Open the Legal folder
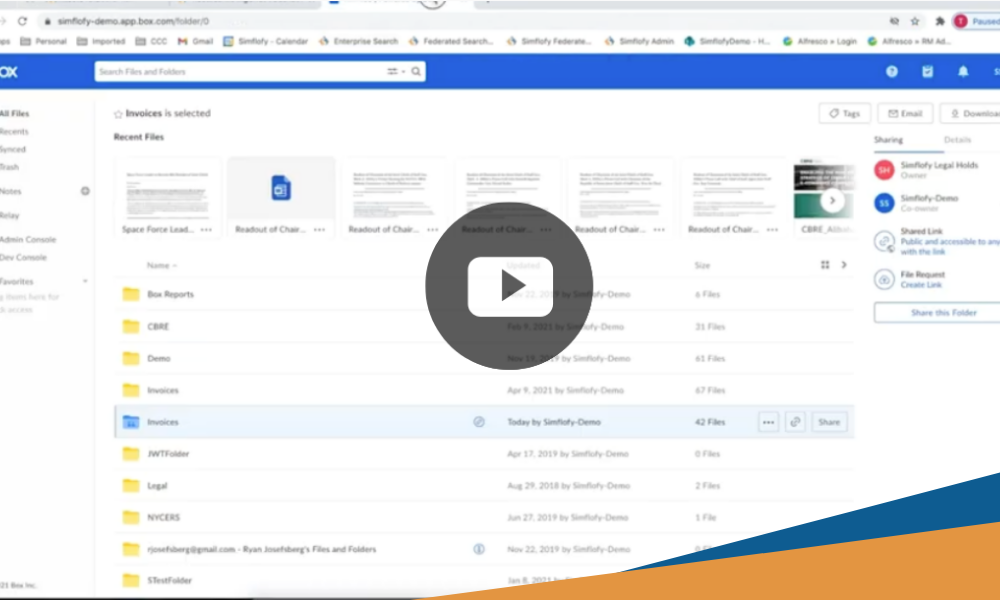This screenshot has width=1000, height=600. [x=157, y=486]
